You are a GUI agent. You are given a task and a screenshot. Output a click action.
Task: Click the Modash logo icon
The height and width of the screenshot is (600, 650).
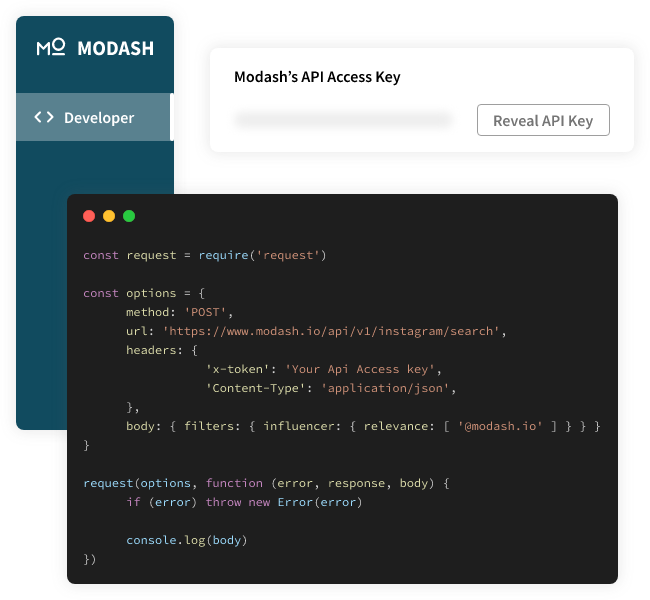(51, 47)
